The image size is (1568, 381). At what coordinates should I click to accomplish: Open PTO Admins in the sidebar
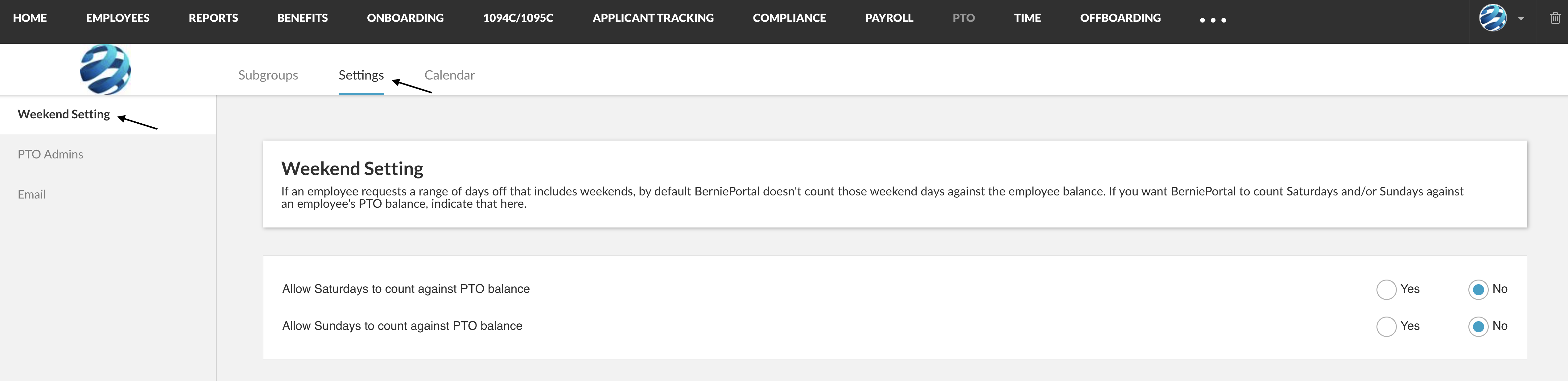pos(51,154)
